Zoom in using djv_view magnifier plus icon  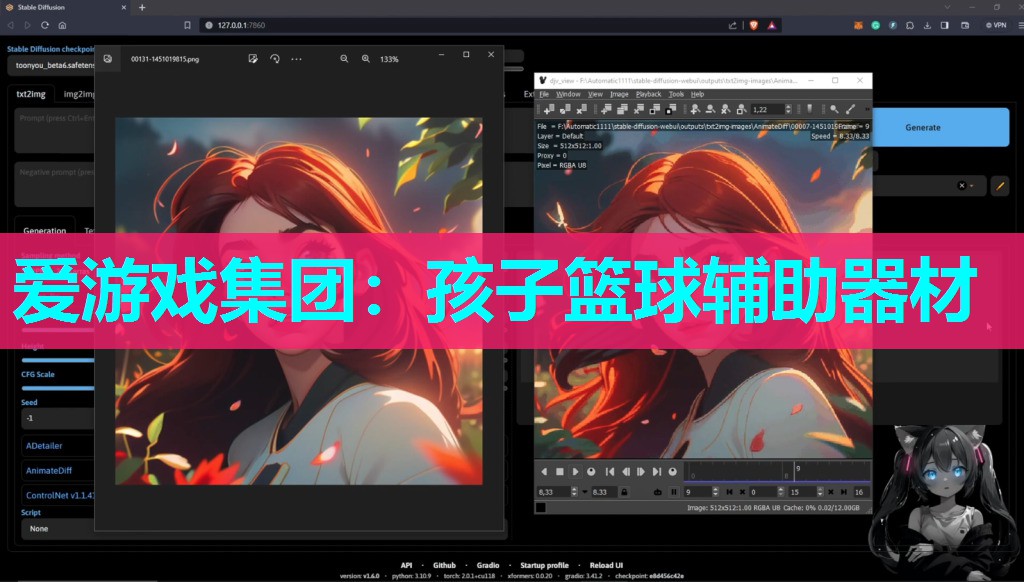click(x=695, y=109)
